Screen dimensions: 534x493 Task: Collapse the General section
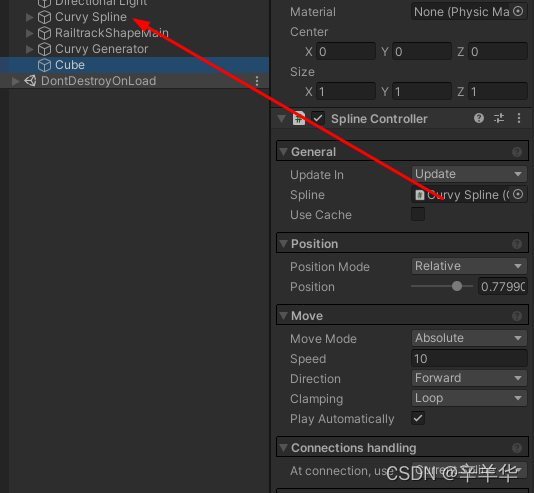283,152
